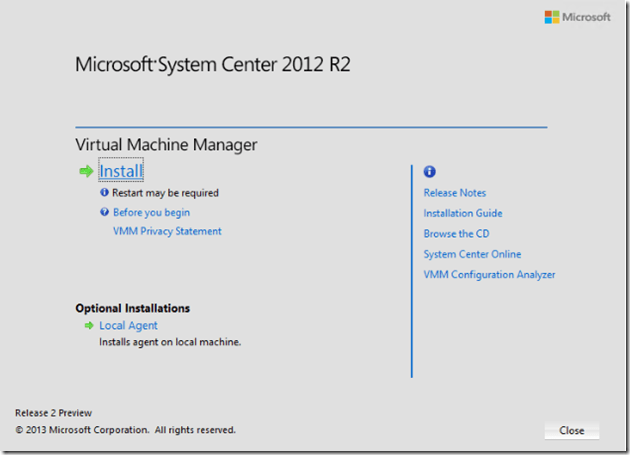Click the Optional Installations heading
Screen dimensions: 630x455
click(x=132, y=308)
